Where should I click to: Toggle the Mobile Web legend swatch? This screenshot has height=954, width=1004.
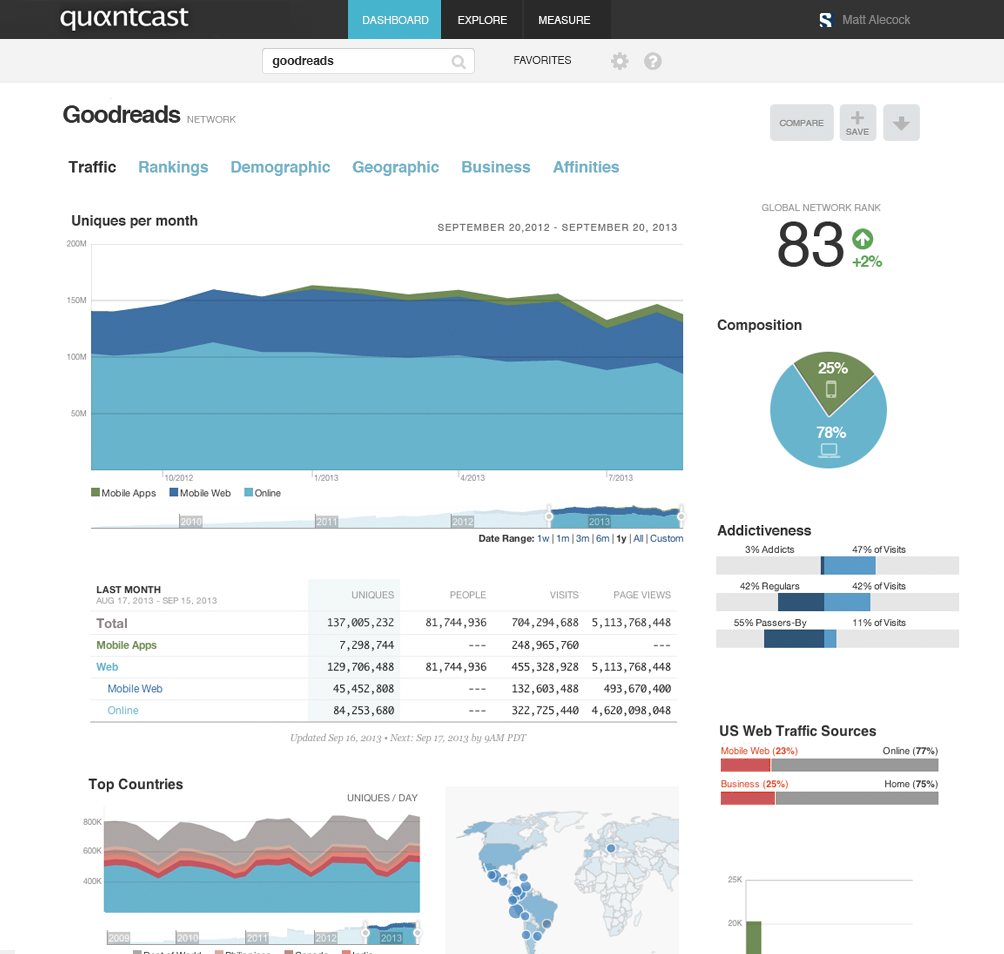pyautogui.click(x=174, y=492)
